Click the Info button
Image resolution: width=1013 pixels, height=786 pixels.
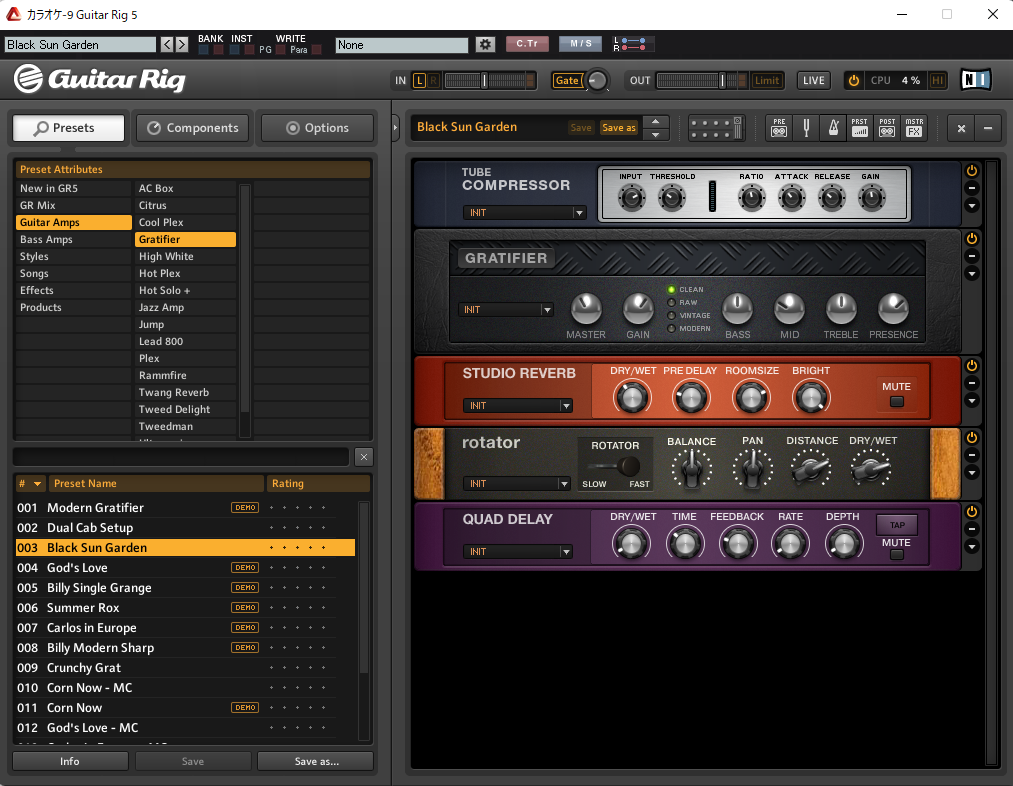(70, 761)
